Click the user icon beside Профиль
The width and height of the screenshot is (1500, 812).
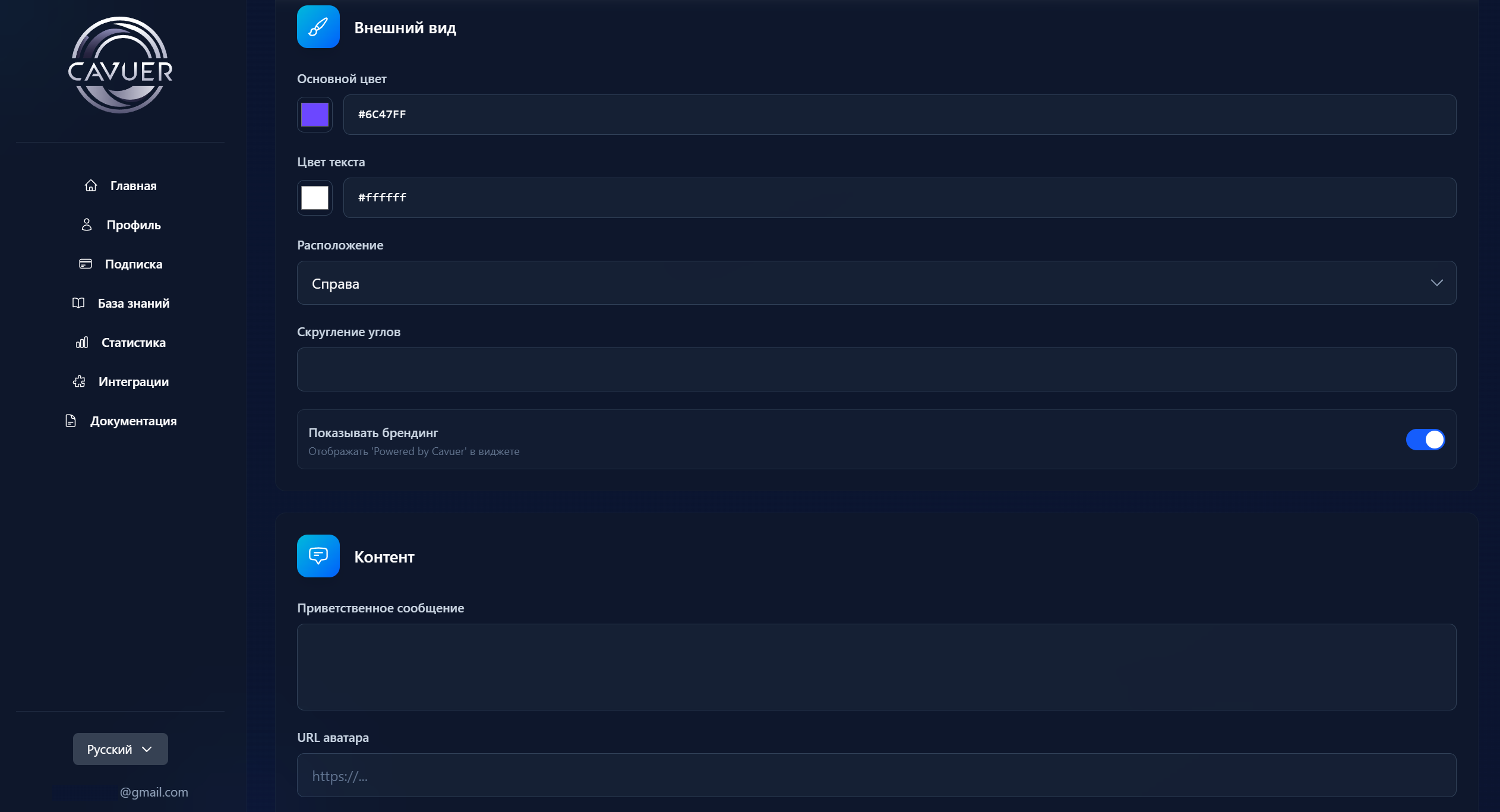click(x=87, y=225)
